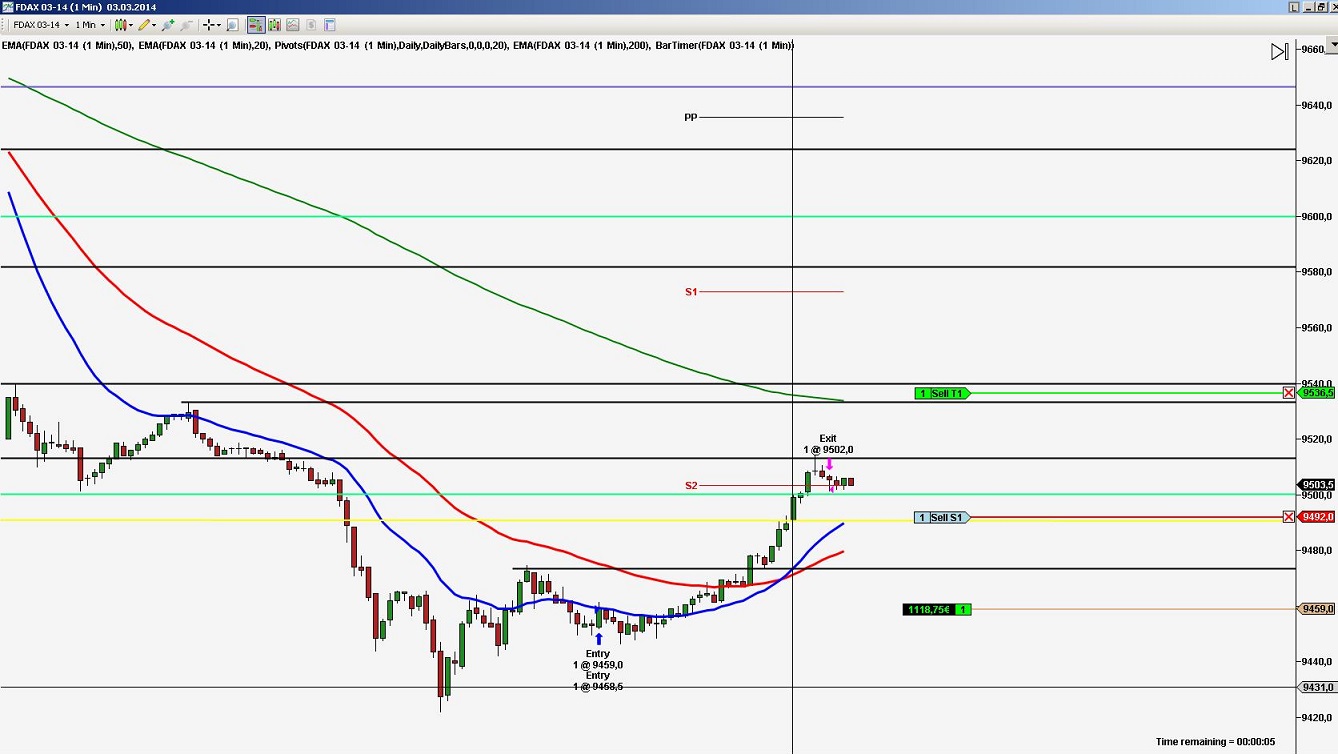Click the market analyzer icon beside Chart Trader

tap(272, 25)
